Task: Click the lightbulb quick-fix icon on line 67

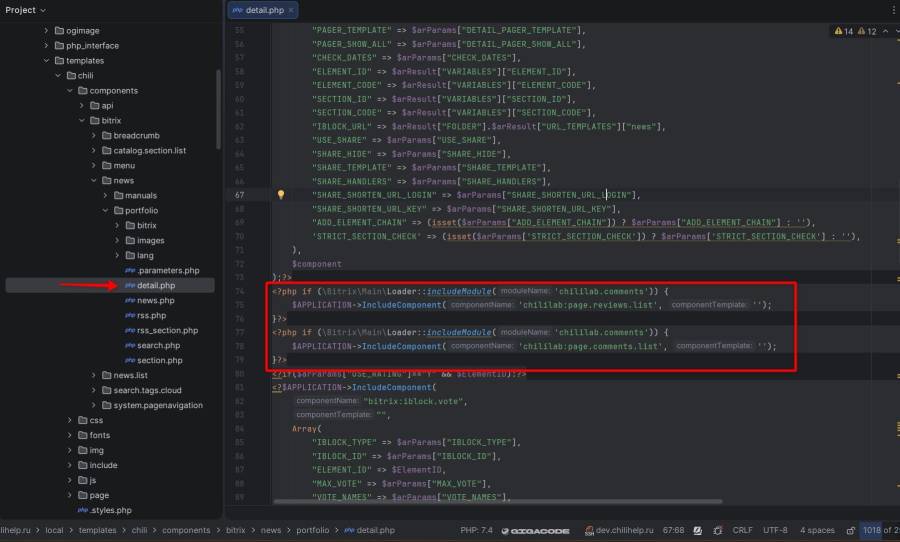Action: (281, 195)
